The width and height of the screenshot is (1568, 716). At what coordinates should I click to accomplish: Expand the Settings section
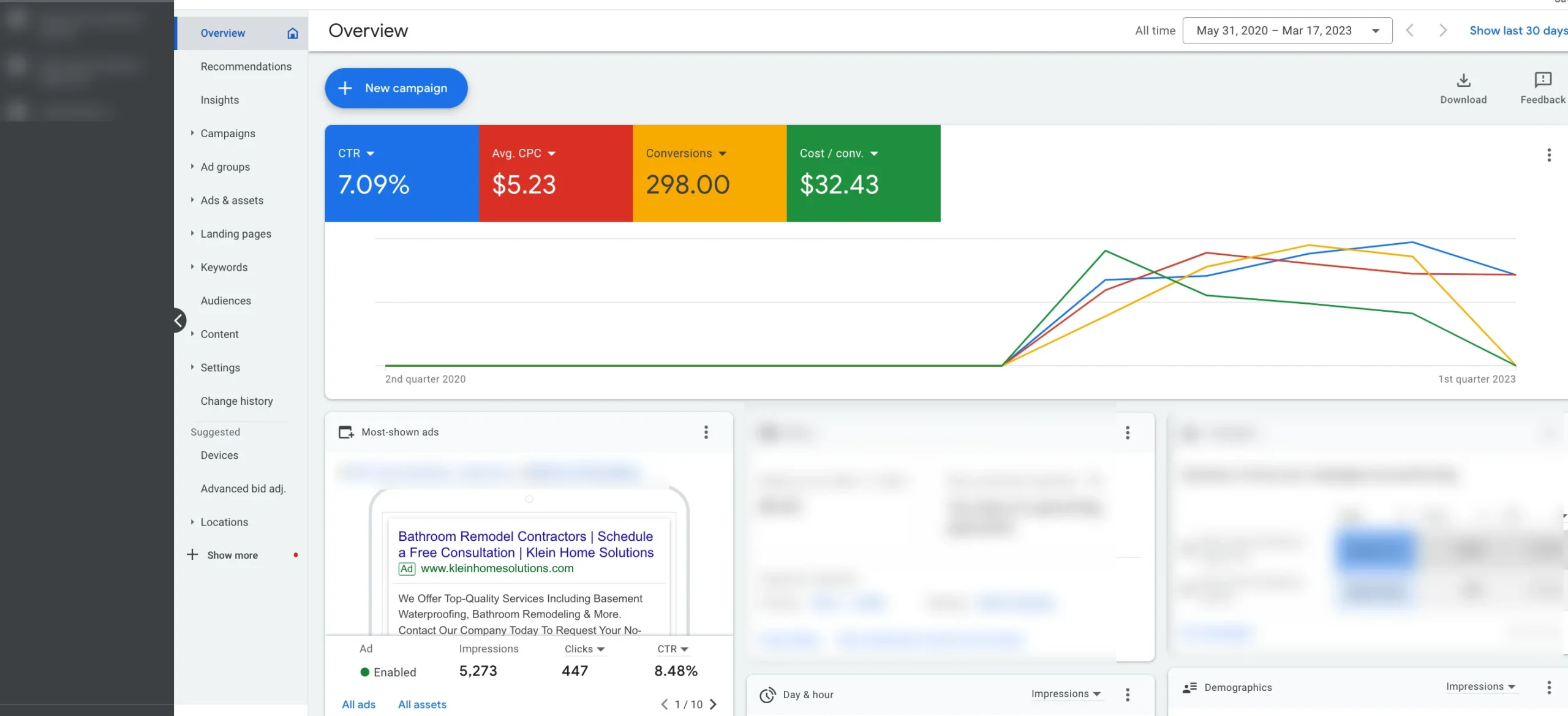click(x=192, y=367)
